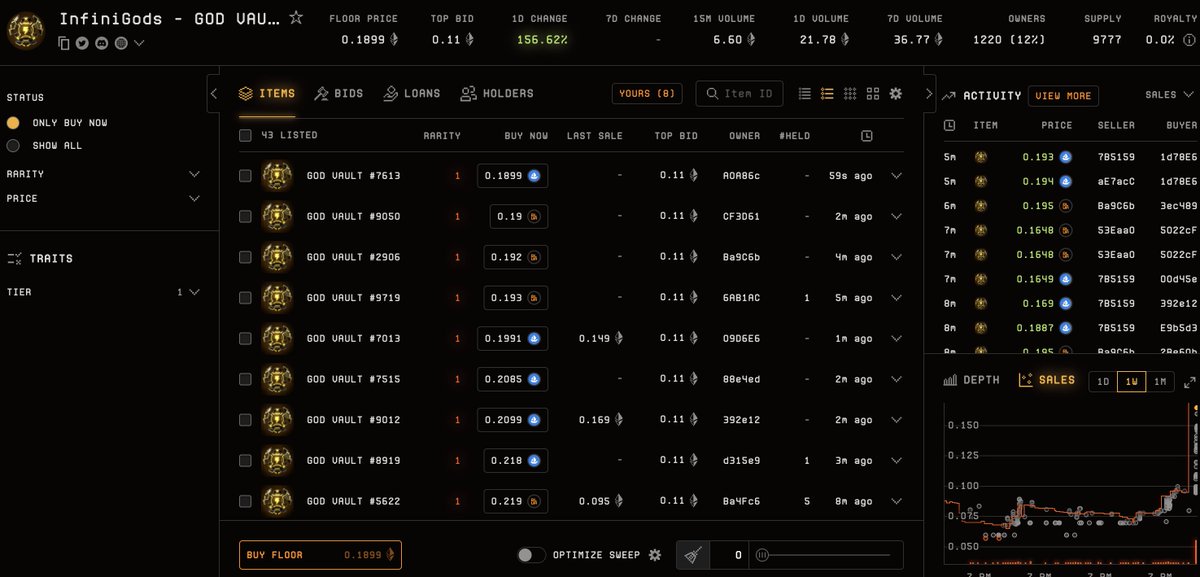Expand row details for GOD VAULT #7515
This screenshot has width=1200, height=577.
[896, 380]
